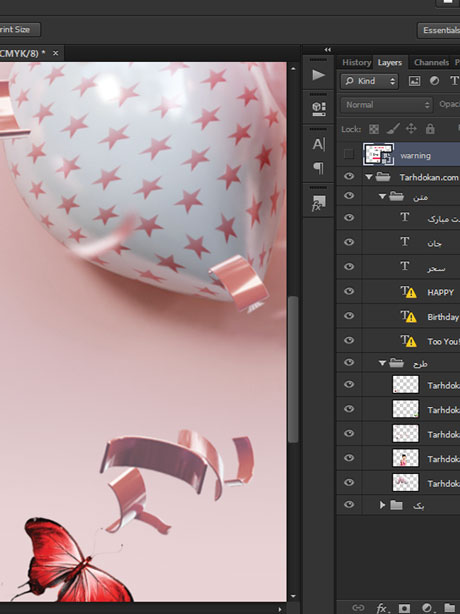Hide the HAPPY text layer

click(x=349, y=291)
